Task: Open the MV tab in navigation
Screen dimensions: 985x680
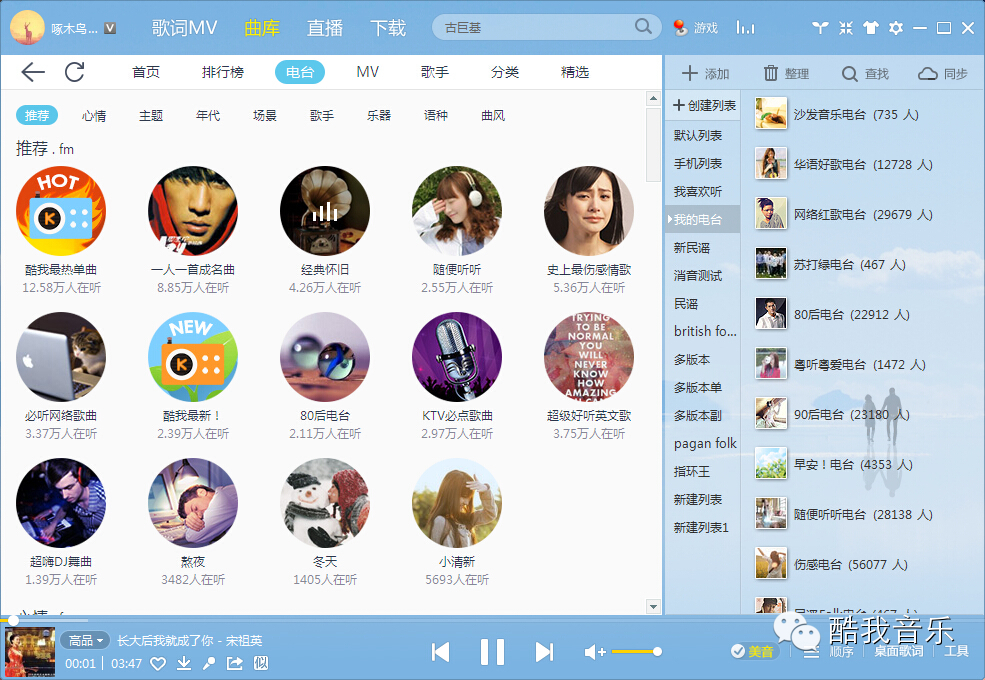Action: 367,72
